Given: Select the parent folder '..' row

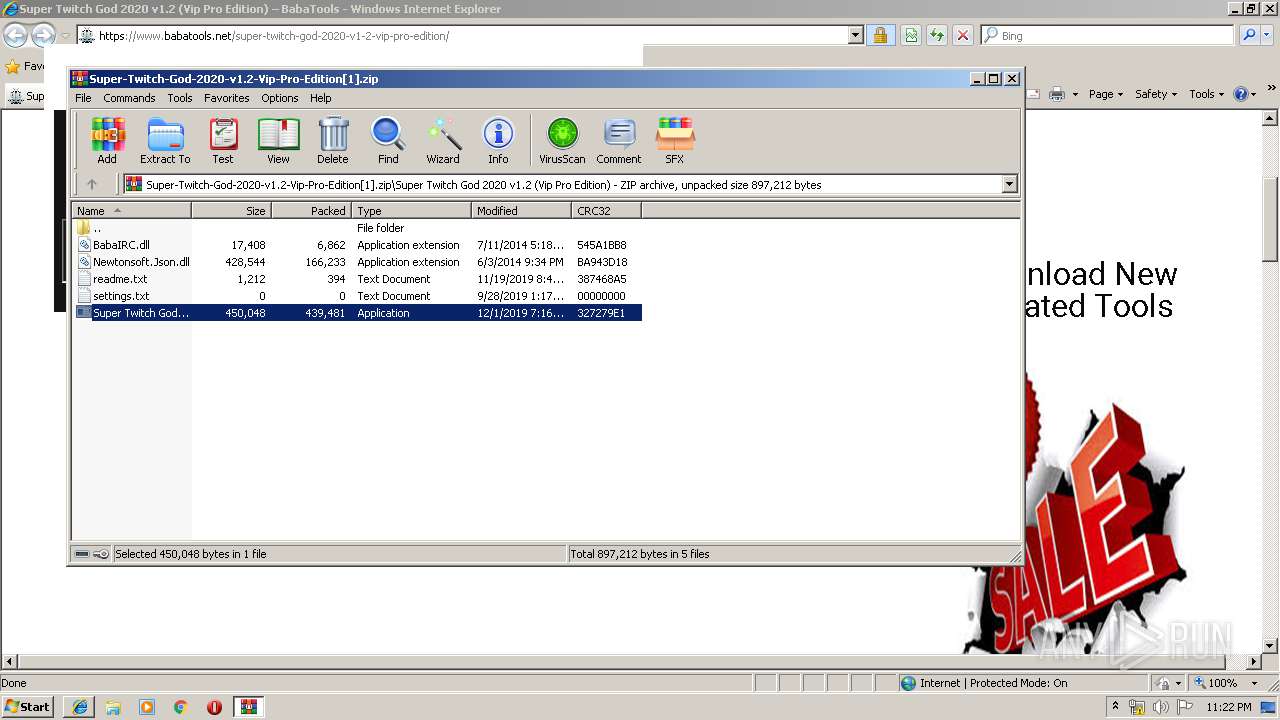Looking at the screenshot, I should coord(357,228).
